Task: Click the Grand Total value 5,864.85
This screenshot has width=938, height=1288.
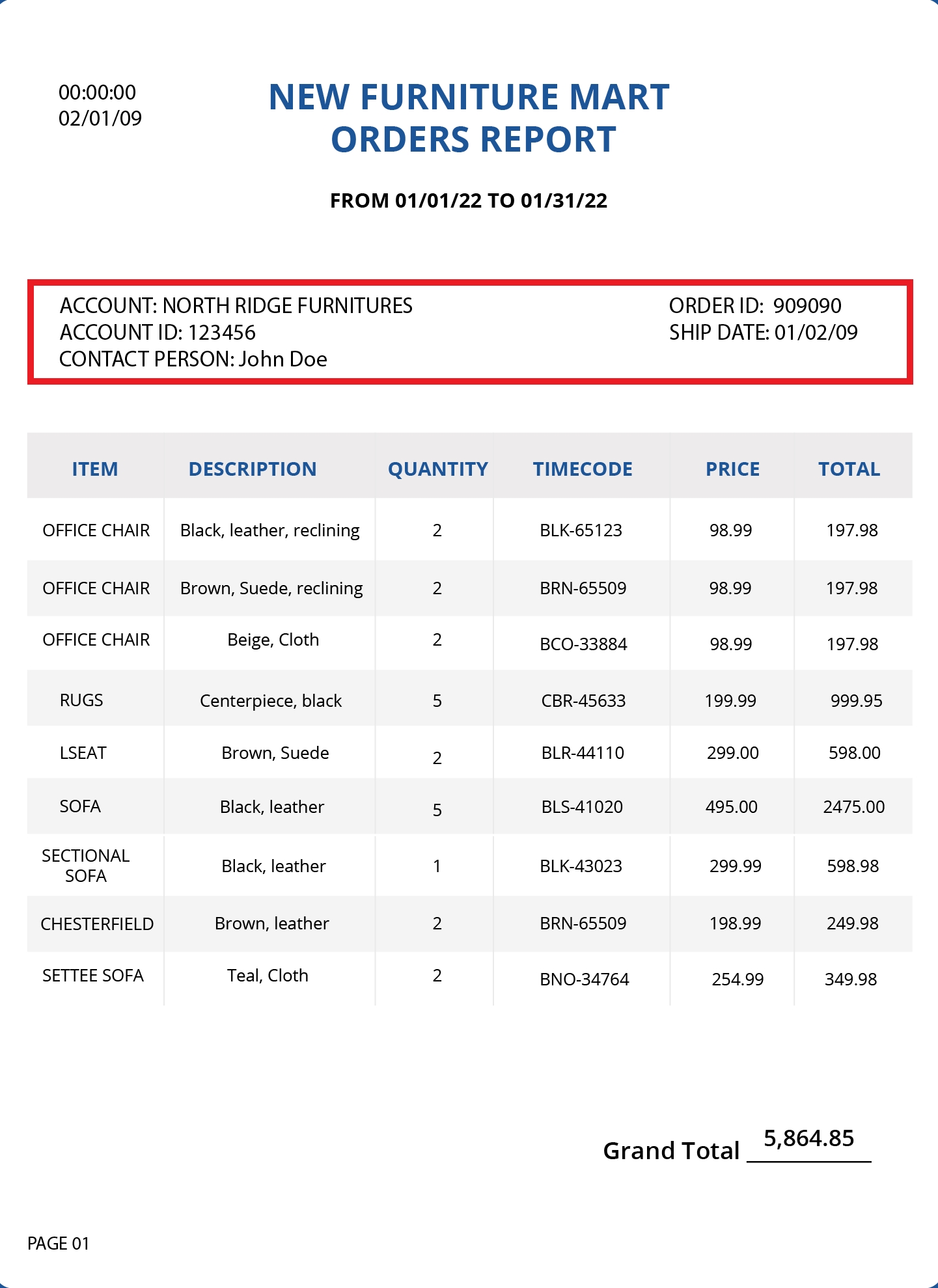Action: click(x=808, y=1138)
